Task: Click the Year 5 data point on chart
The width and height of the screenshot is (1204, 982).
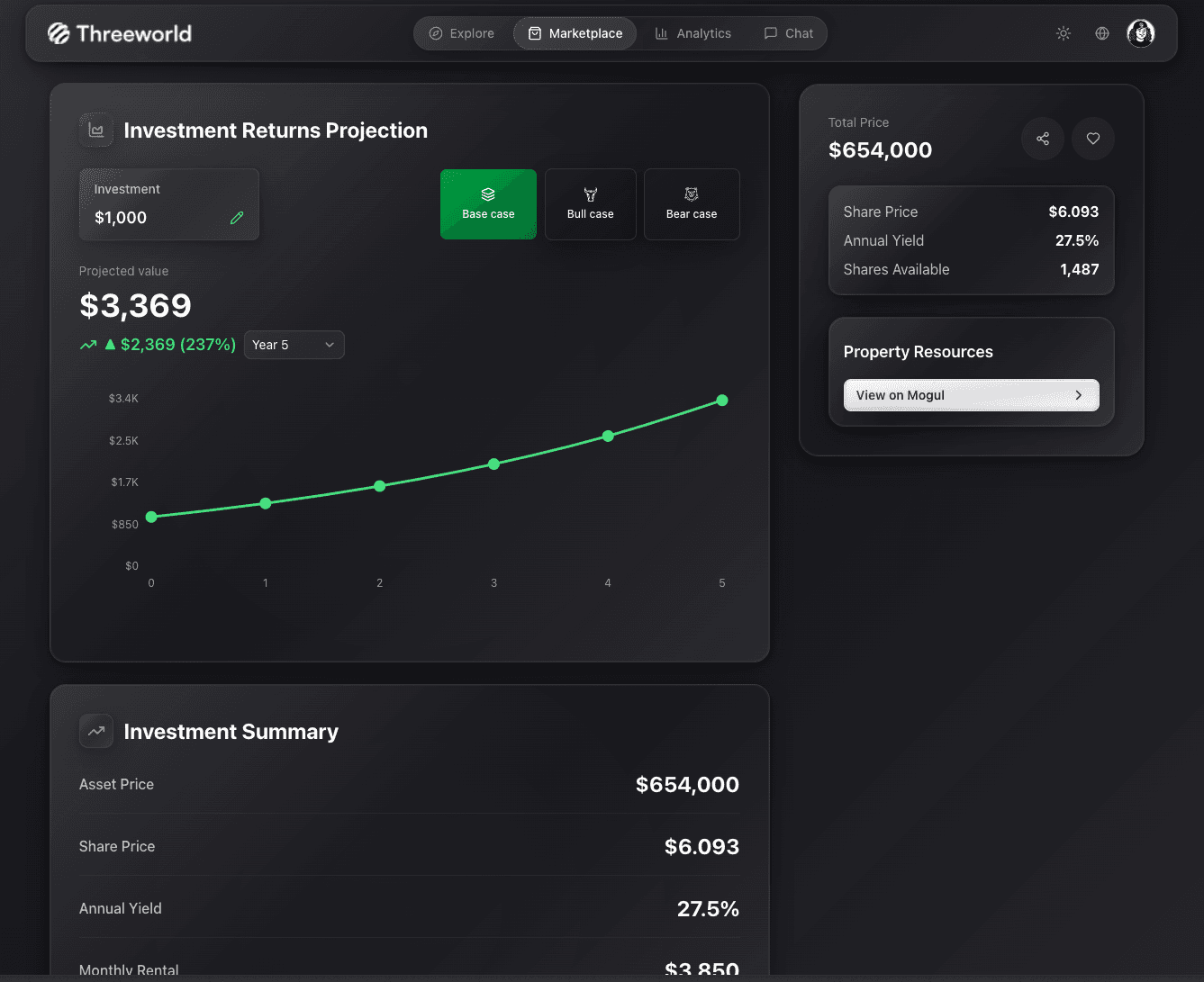Action: (722, 401)
